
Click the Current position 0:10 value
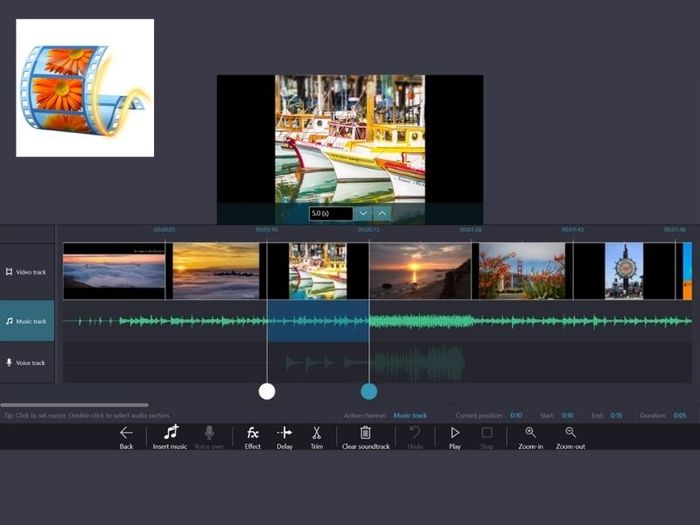click(516, 416)
